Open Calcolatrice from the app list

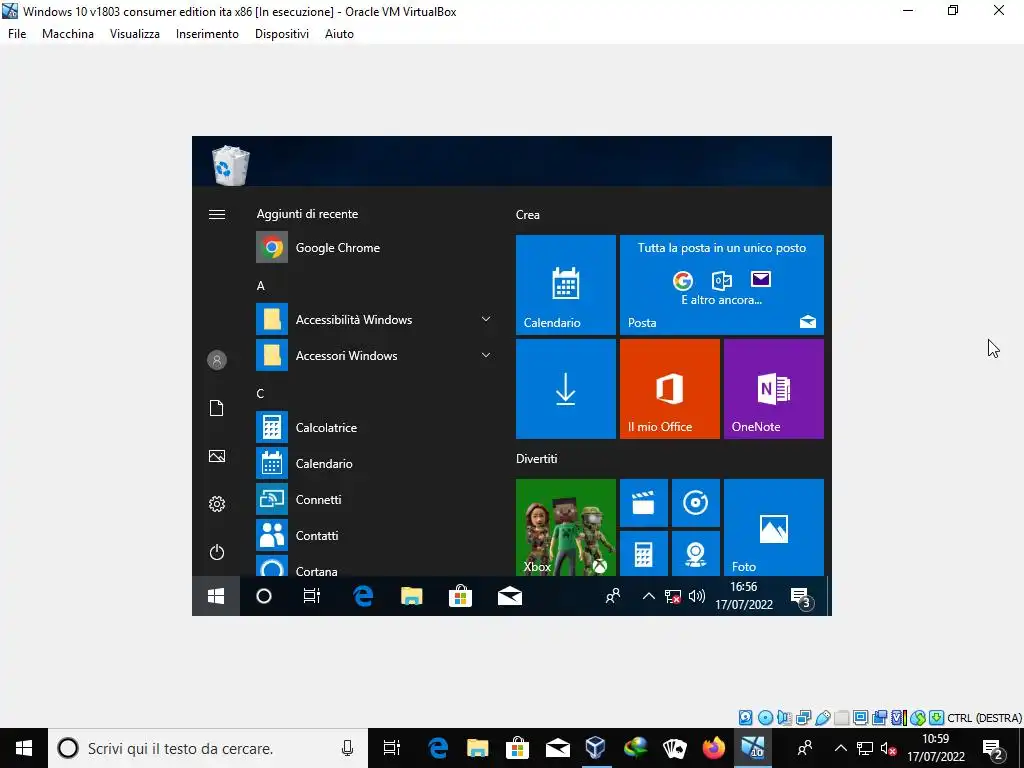click(x=375, y=428)
